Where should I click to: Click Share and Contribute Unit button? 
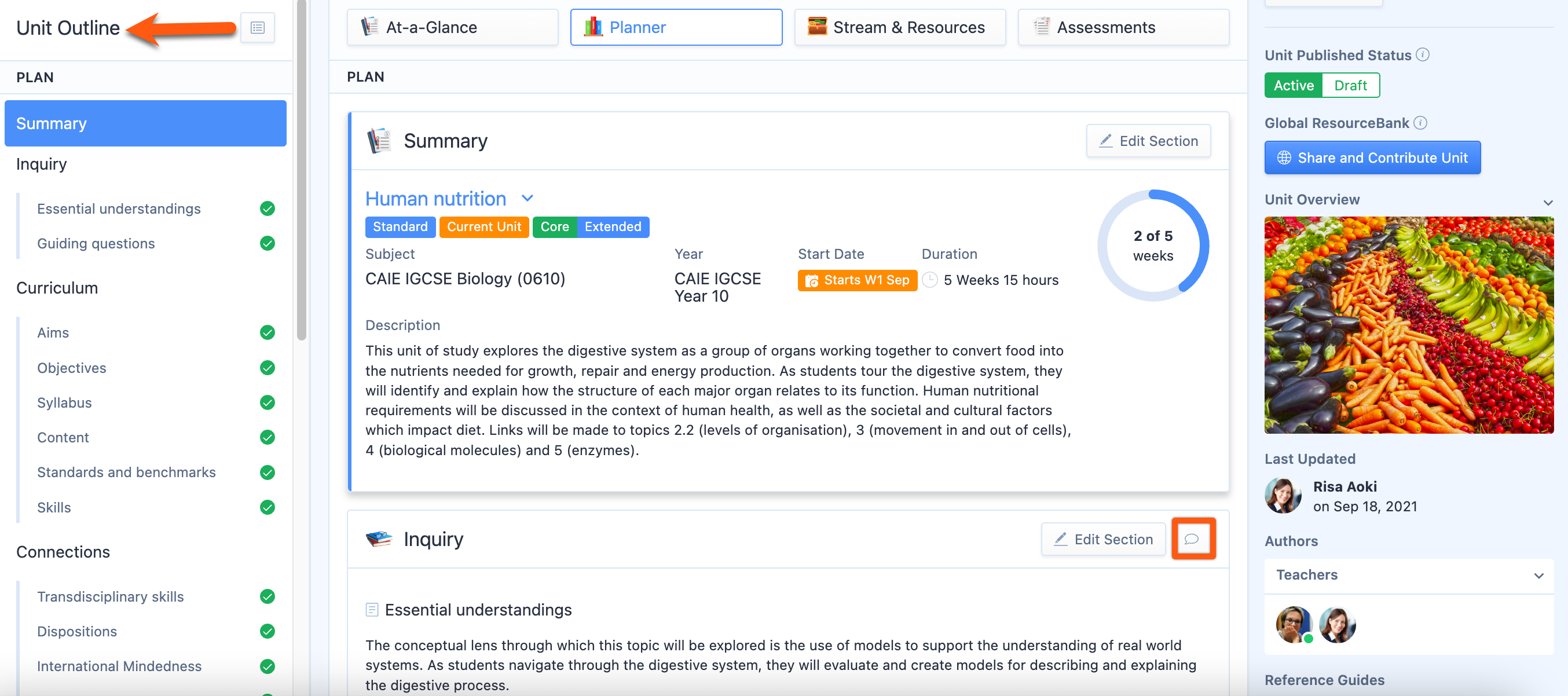[1372, 157]
